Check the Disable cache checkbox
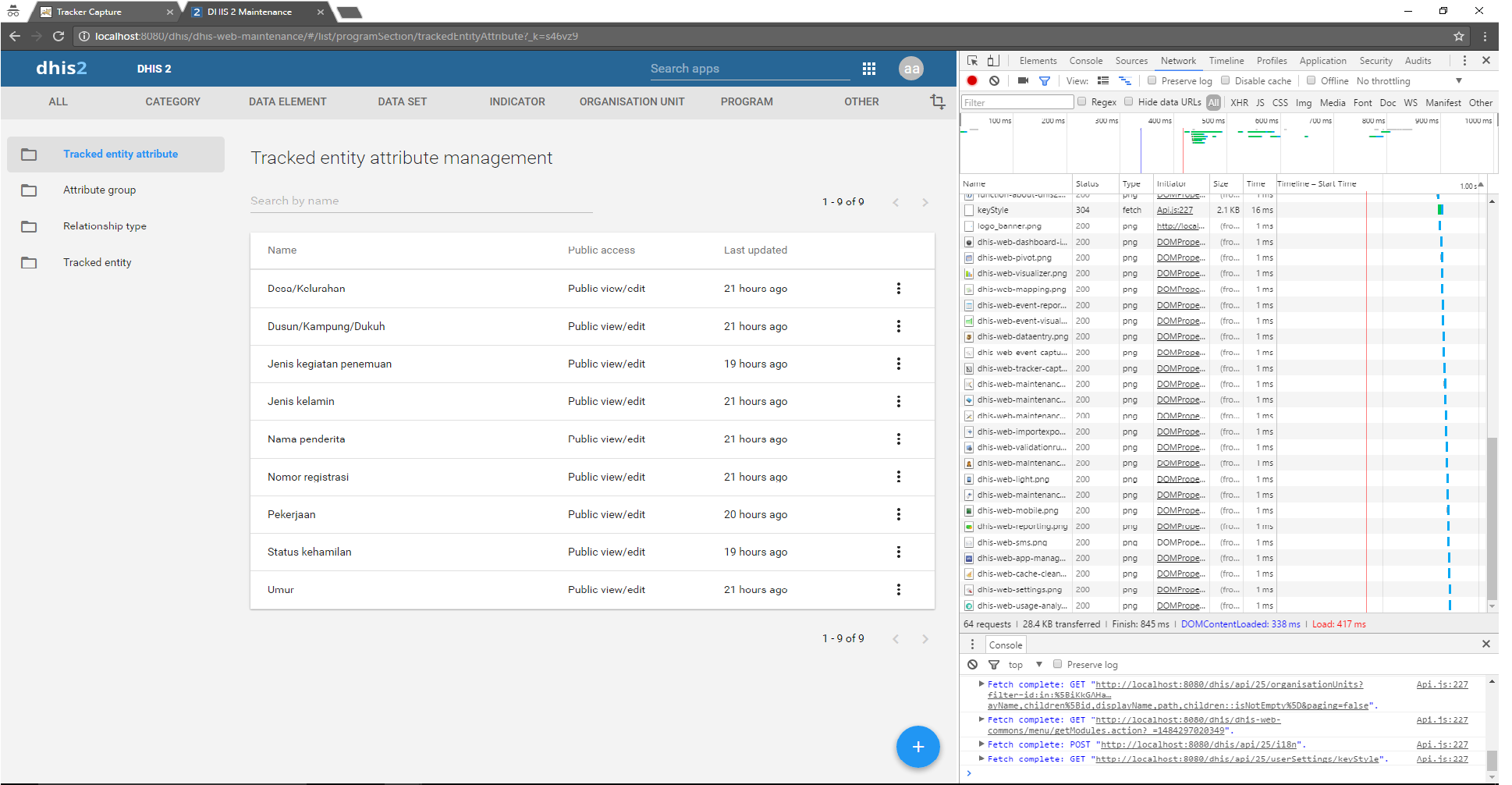Viewport: 1512px width, 785px height. pos(1225,80)
